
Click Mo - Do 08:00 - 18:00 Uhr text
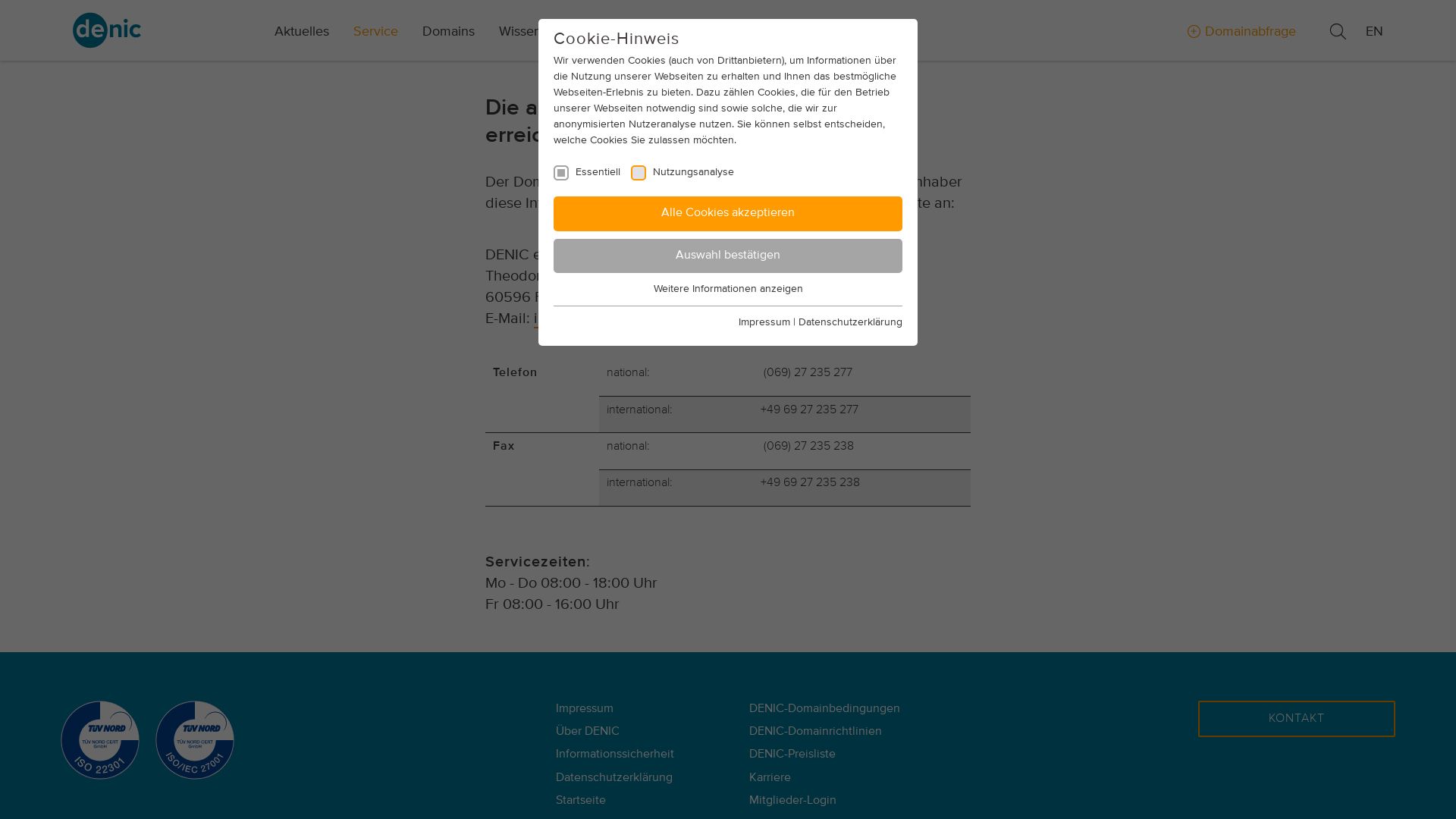point(571,583)
